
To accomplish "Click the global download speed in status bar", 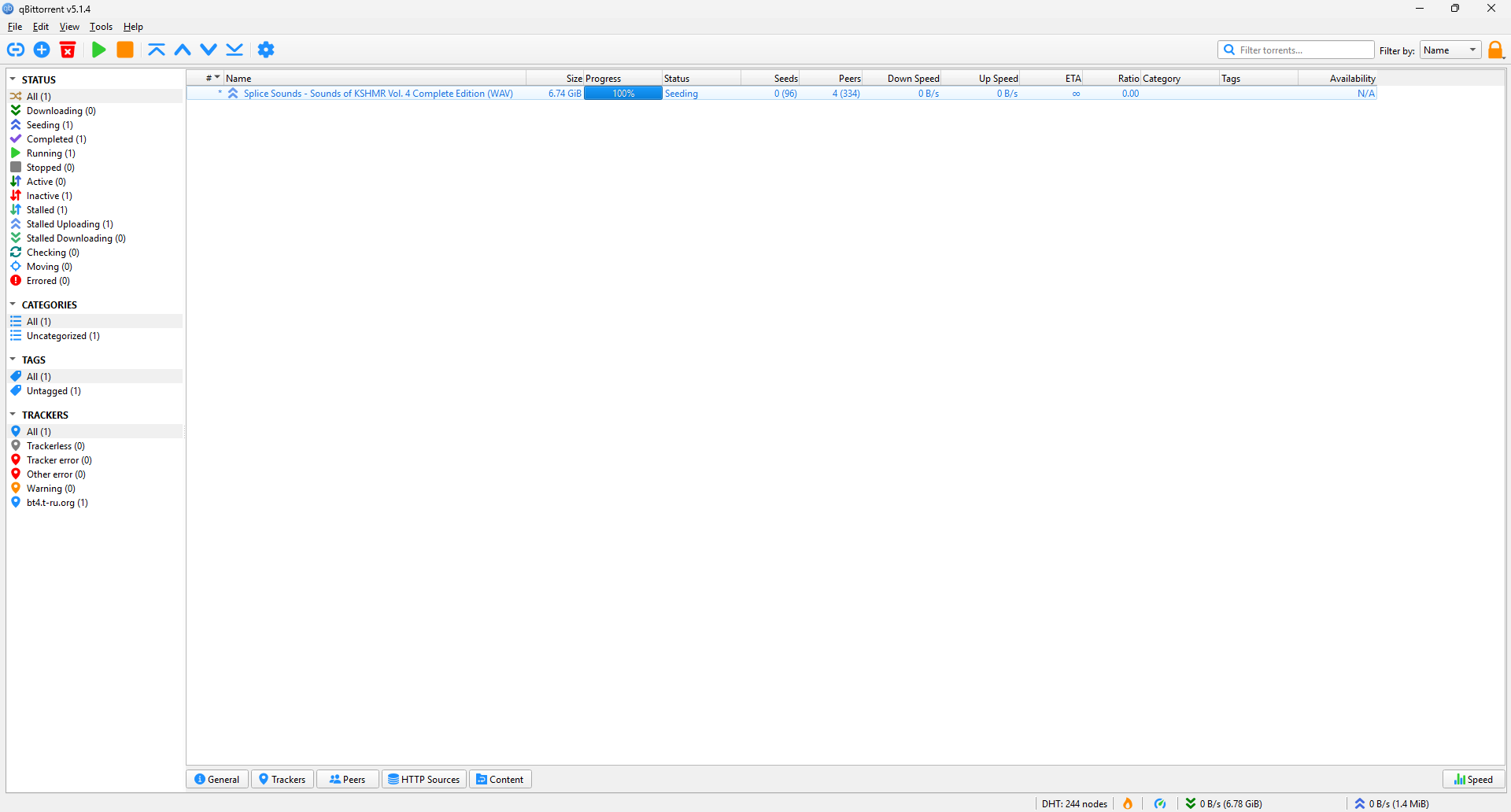I will point(1224,803).
